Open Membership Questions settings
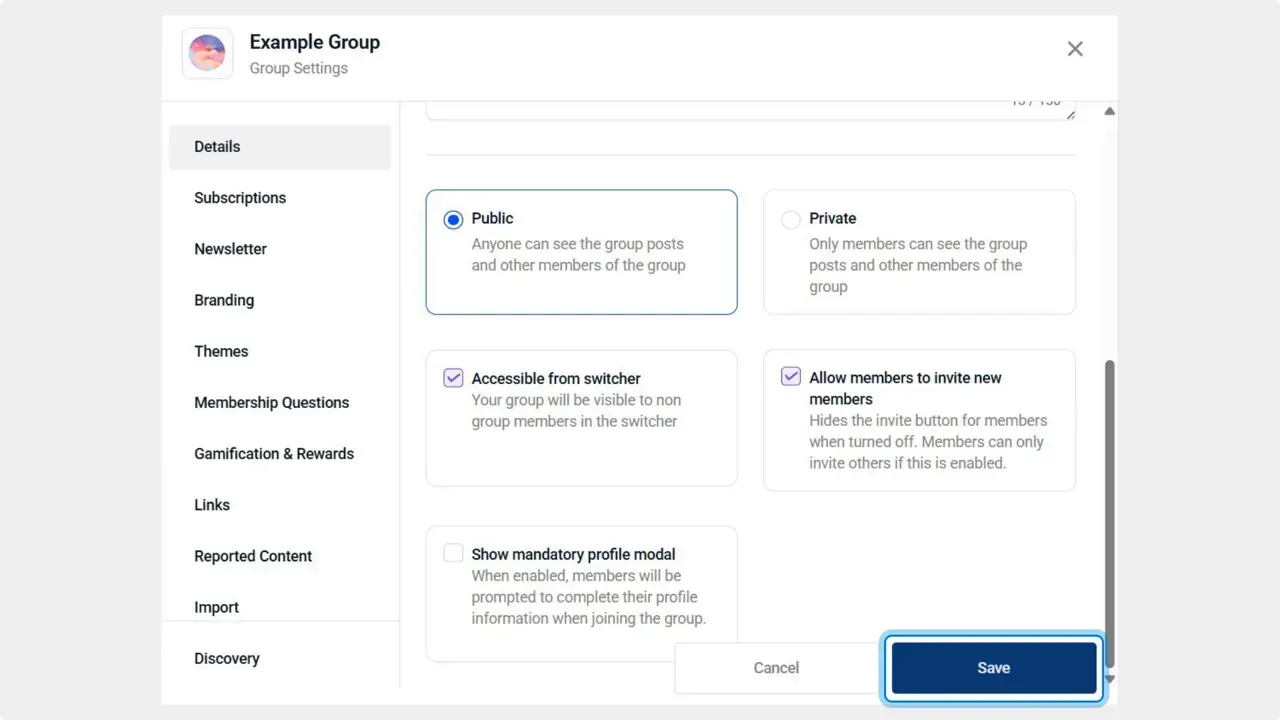Viewport: 1280px width, 720px height. coord(271,402)
